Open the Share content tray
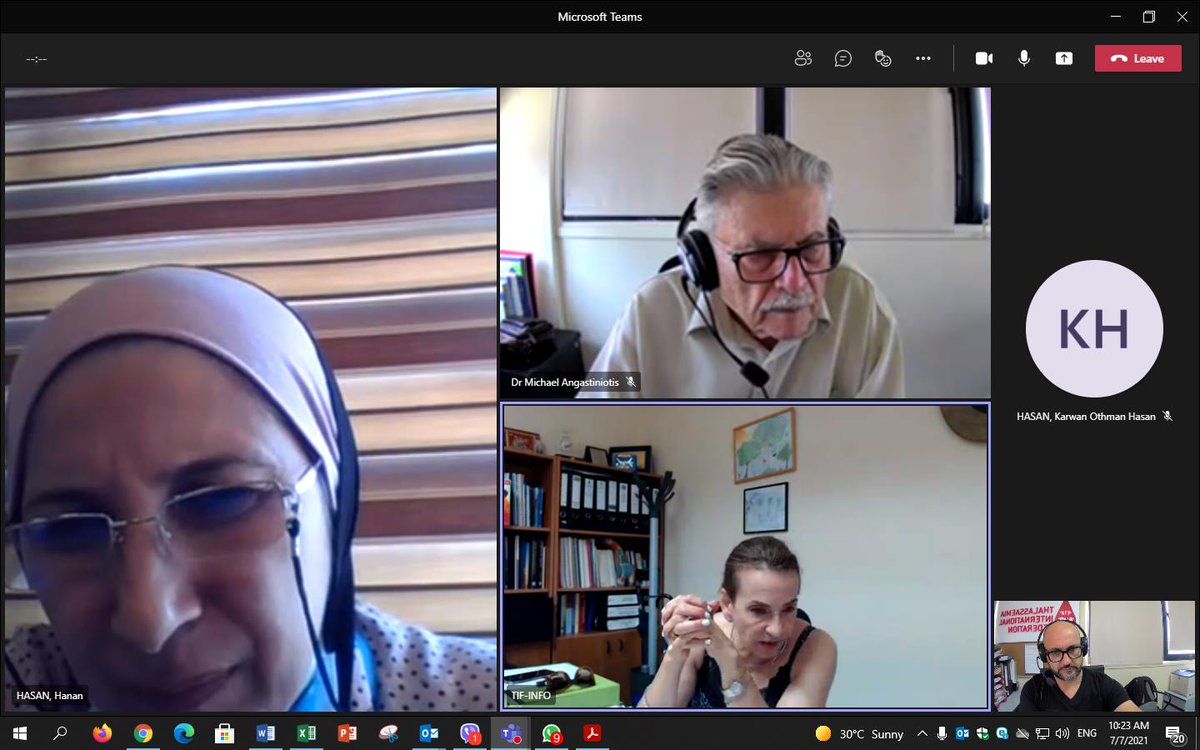 pyautogui.click(x=1064, y=58)
